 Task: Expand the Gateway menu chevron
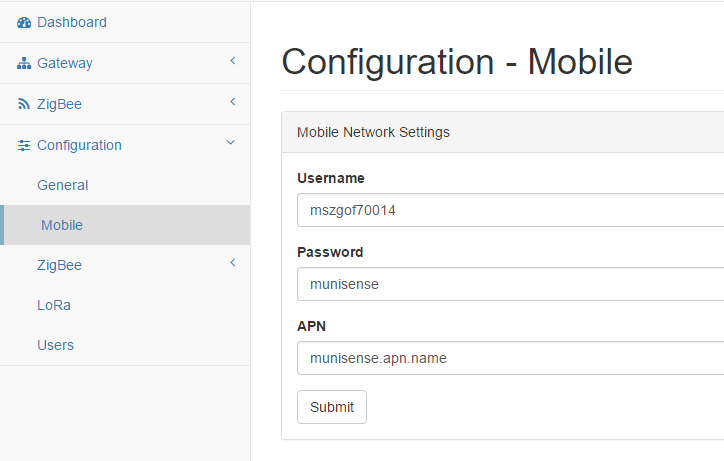tap(232, 62)
